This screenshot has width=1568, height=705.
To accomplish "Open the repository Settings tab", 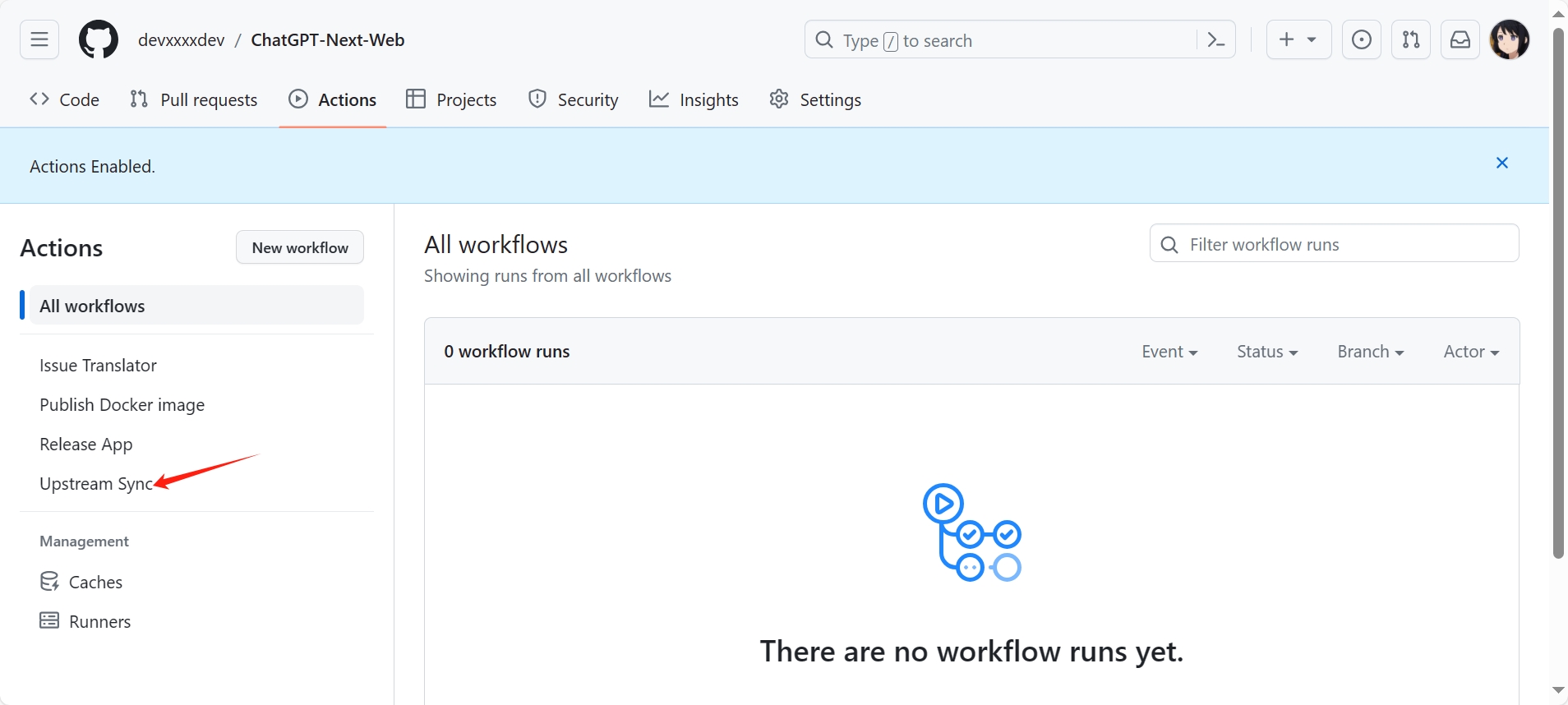I will click(x=815, y=99).
